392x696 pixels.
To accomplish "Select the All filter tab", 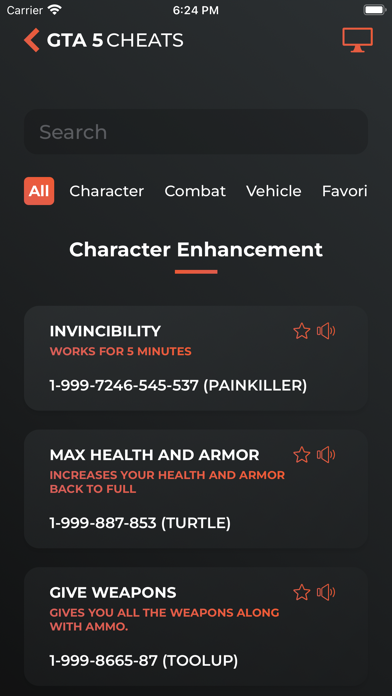I will coord(39,191).
